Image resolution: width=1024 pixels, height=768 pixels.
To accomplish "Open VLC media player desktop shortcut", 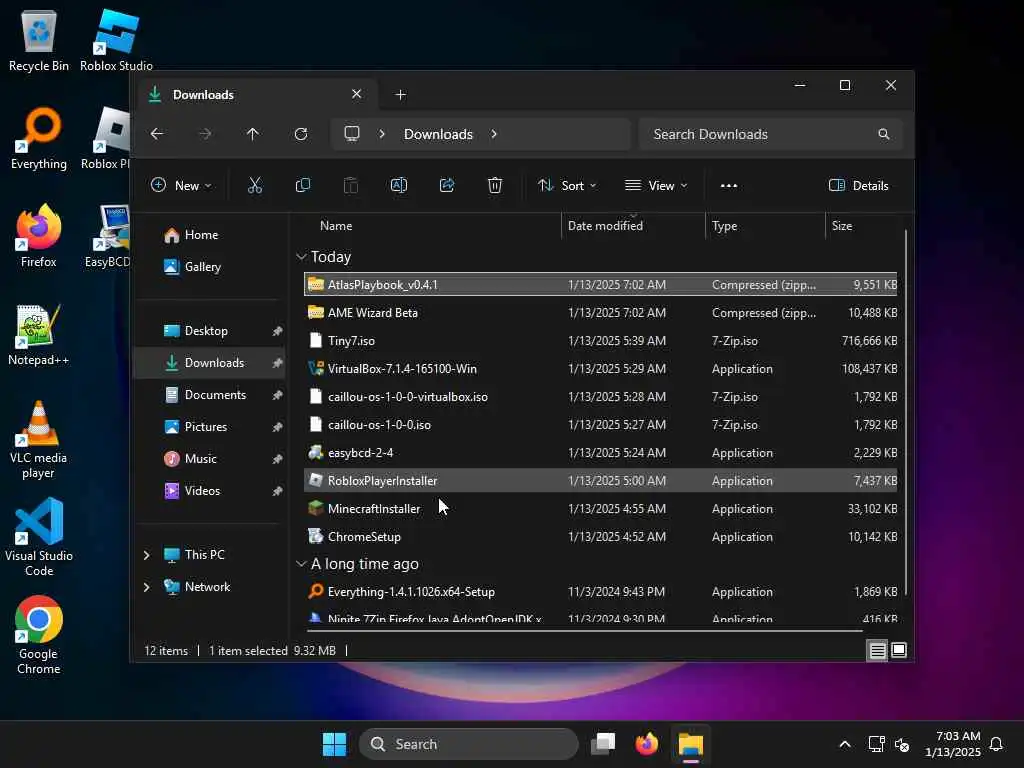I will [39, 440].
